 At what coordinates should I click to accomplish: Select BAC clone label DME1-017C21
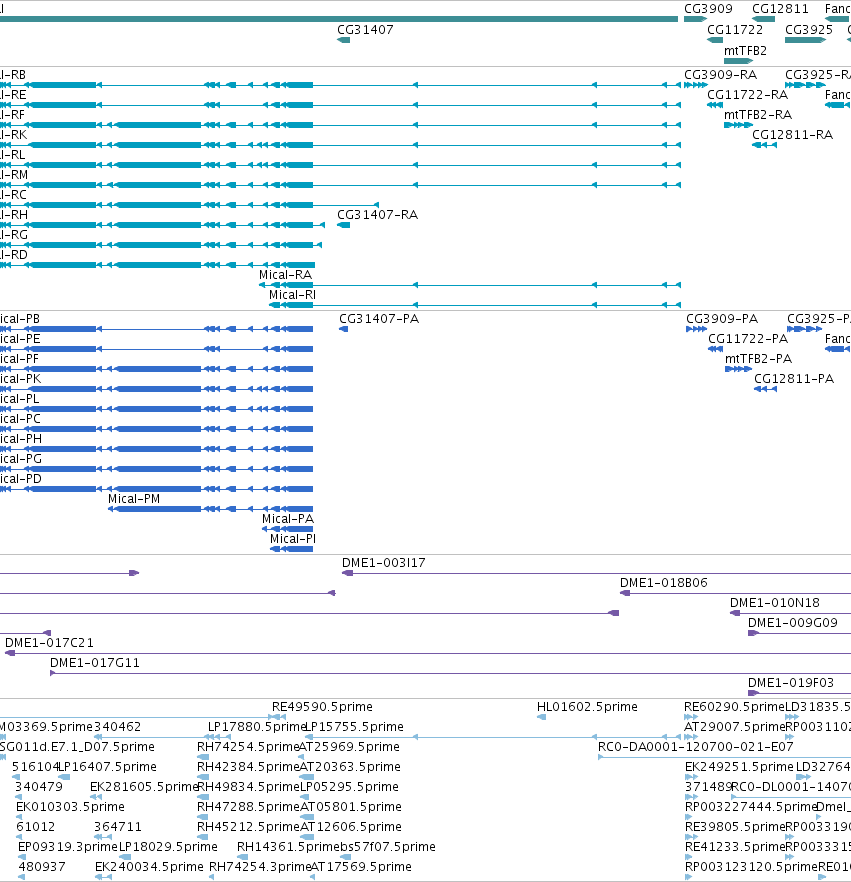(x=49, y=643)
